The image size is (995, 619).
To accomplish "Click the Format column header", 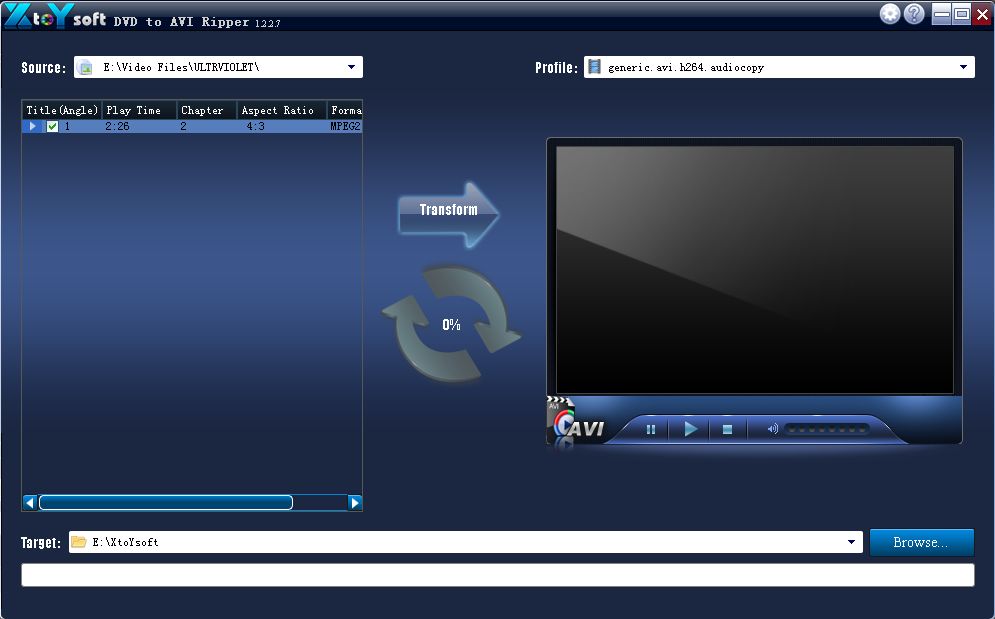I will [345, 110].
